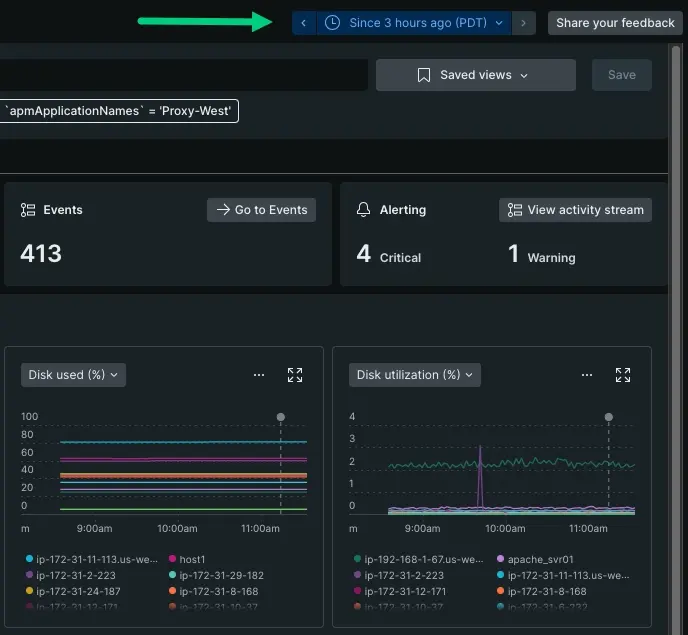Click Share your feedback button
The width and height of the screenshot is (688, 635).
(615, 23)
